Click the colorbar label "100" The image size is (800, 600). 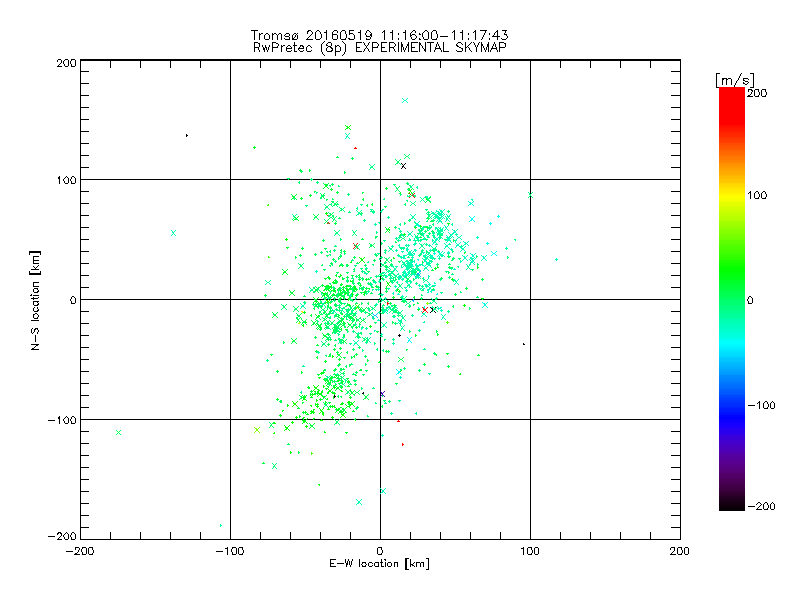757,195
